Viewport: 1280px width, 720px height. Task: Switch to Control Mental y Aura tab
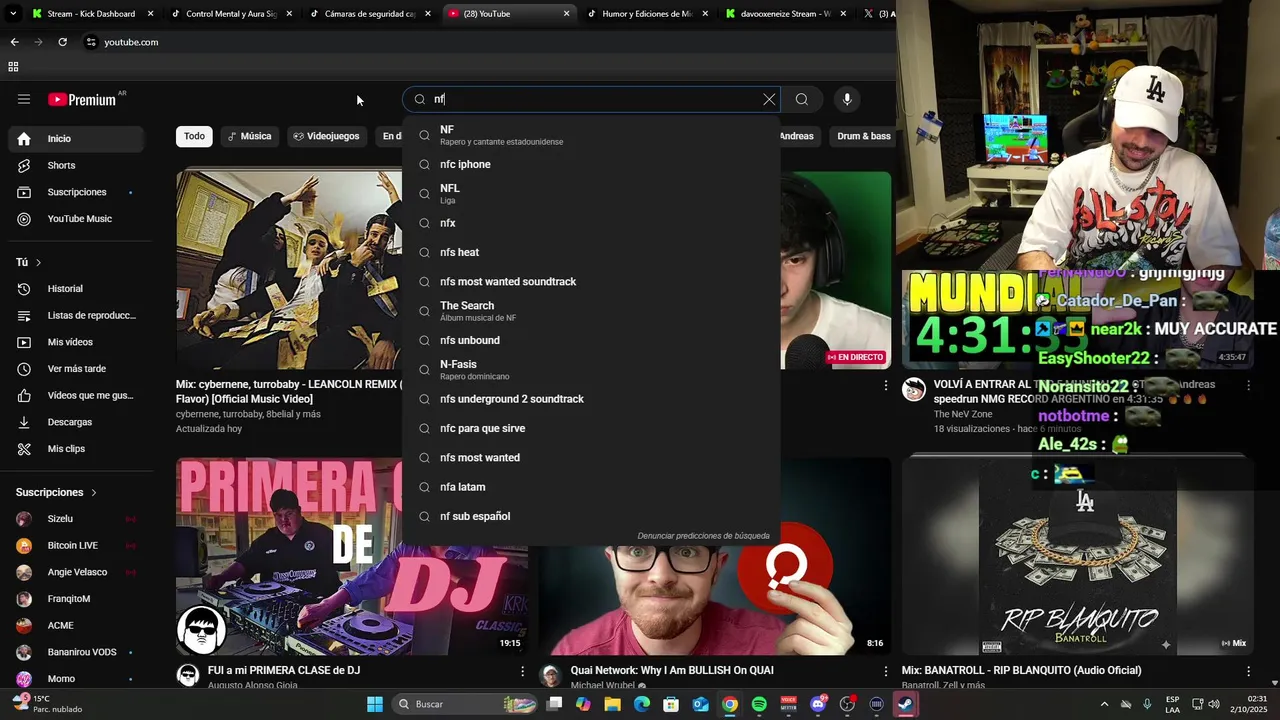pos(231,14)
